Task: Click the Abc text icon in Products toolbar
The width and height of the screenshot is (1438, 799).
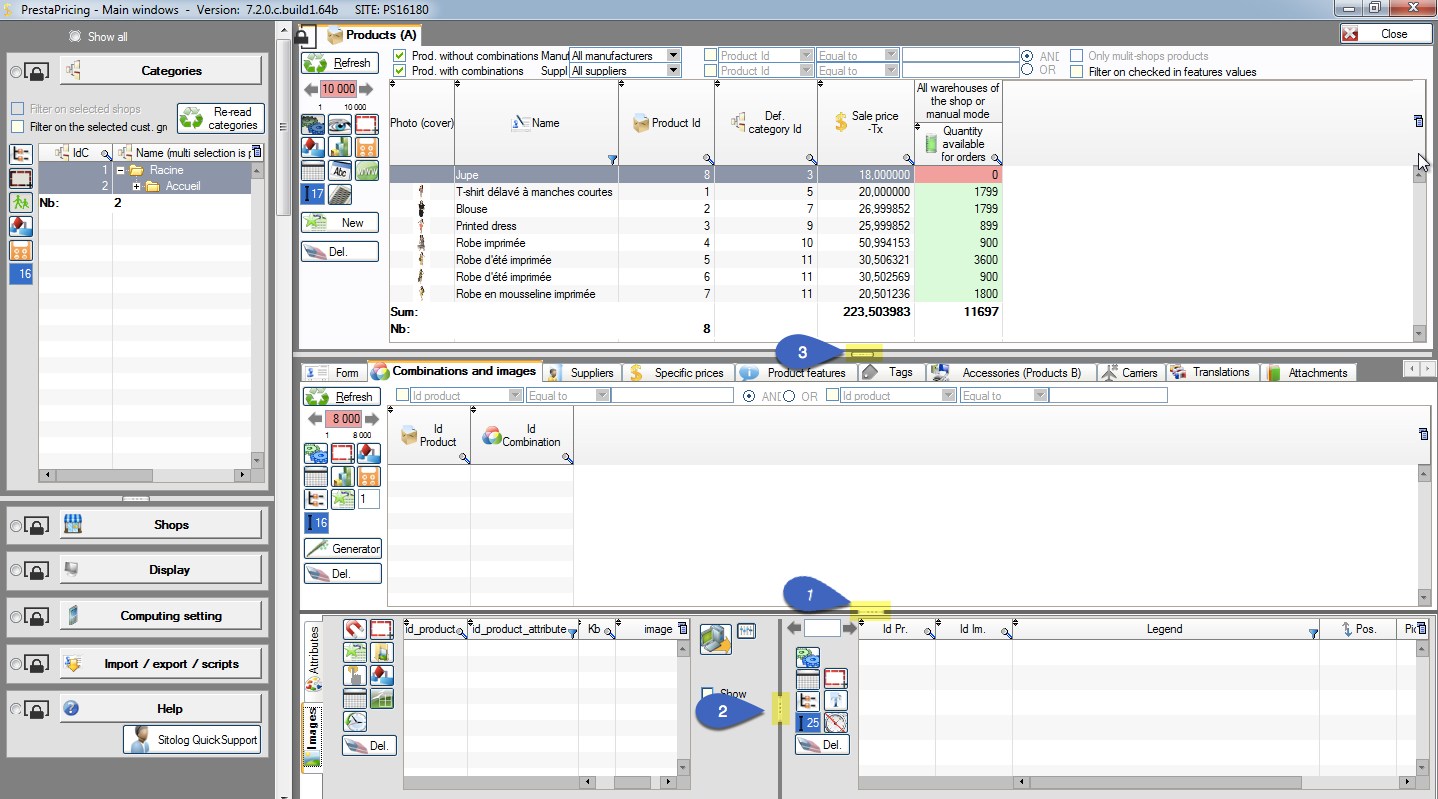Action: (340, 171)
